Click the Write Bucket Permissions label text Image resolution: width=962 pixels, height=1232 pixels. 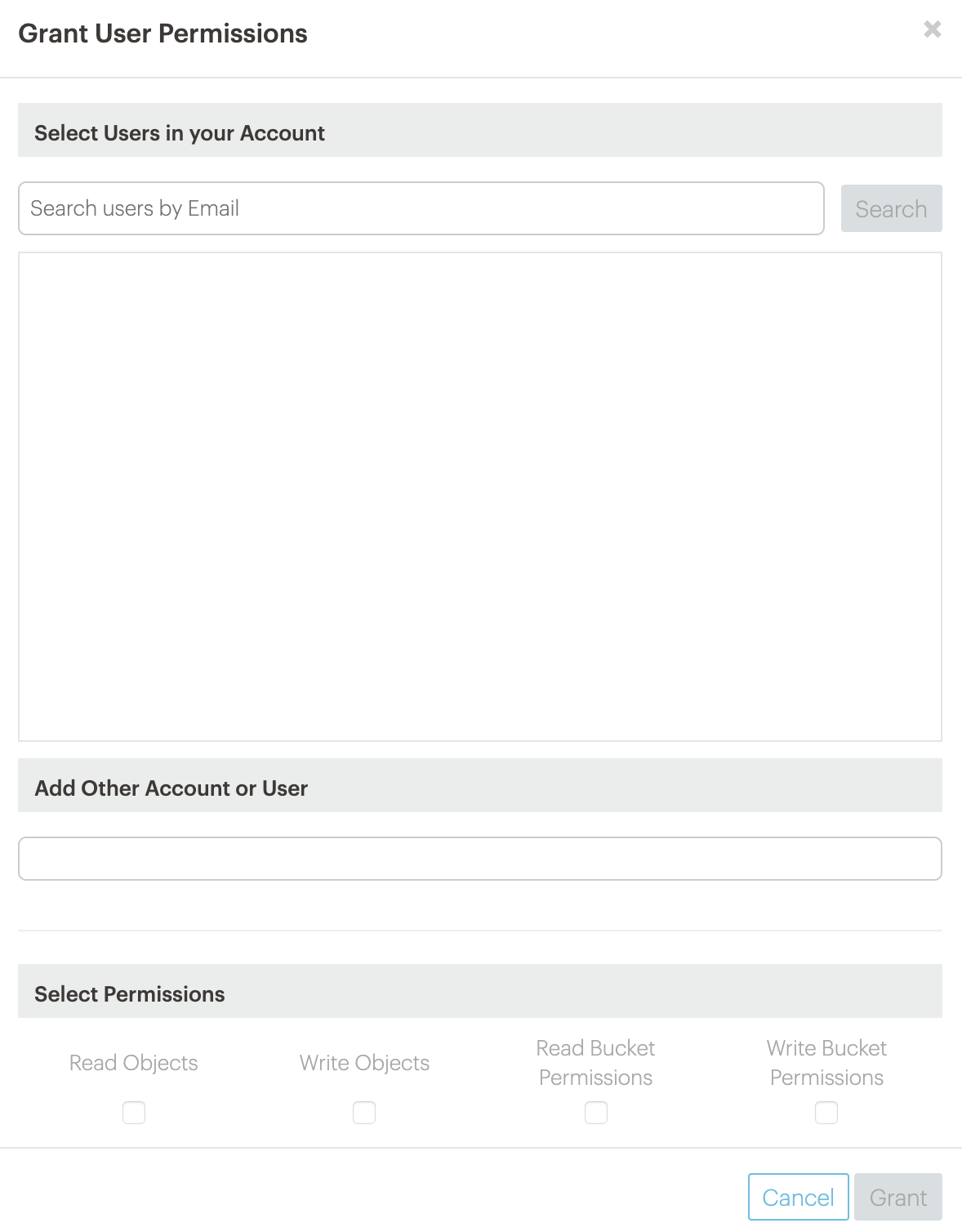[x=826, y=1063]
